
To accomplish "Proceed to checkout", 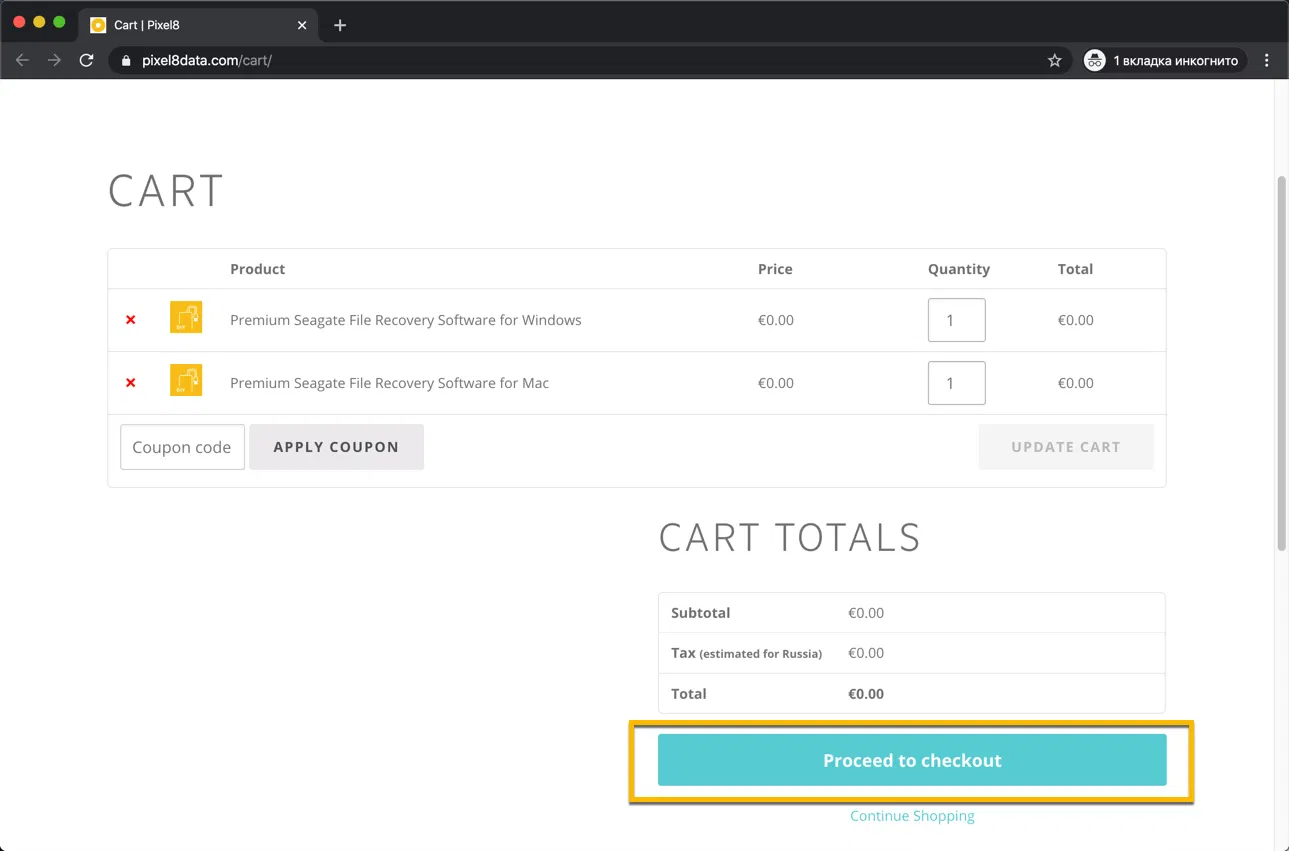I will tap(911, 760).
